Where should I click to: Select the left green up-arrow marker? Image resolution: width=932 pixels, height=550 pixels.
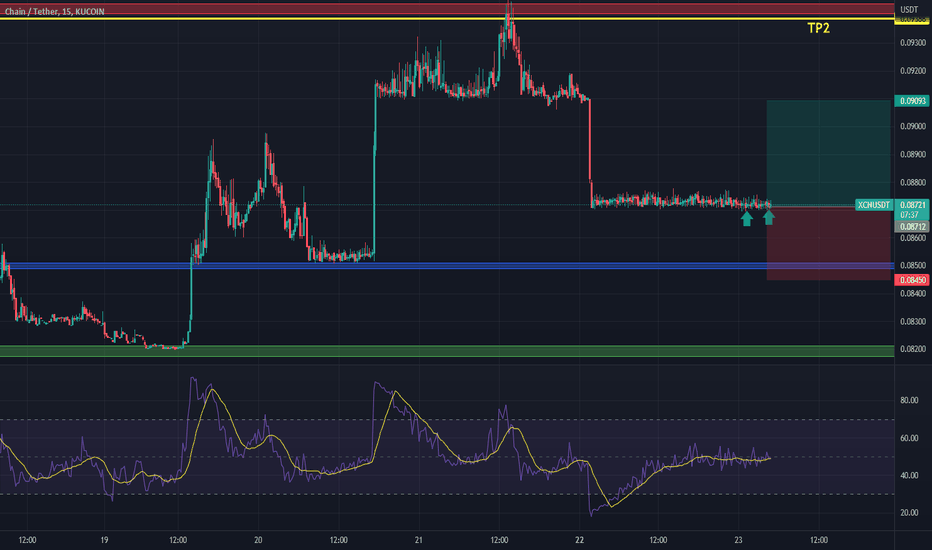747,219
